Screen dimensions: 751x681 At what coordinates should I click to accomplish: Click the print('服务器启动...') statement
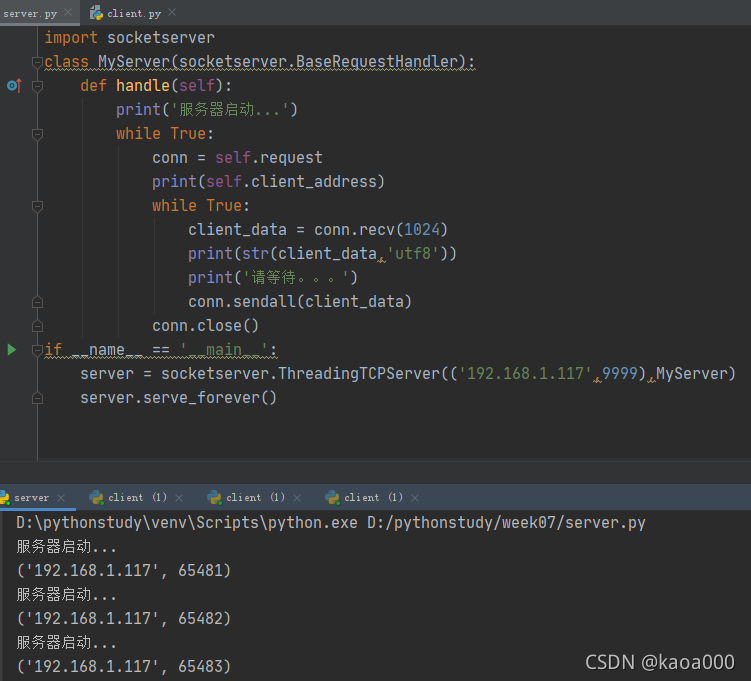(206, 110)
